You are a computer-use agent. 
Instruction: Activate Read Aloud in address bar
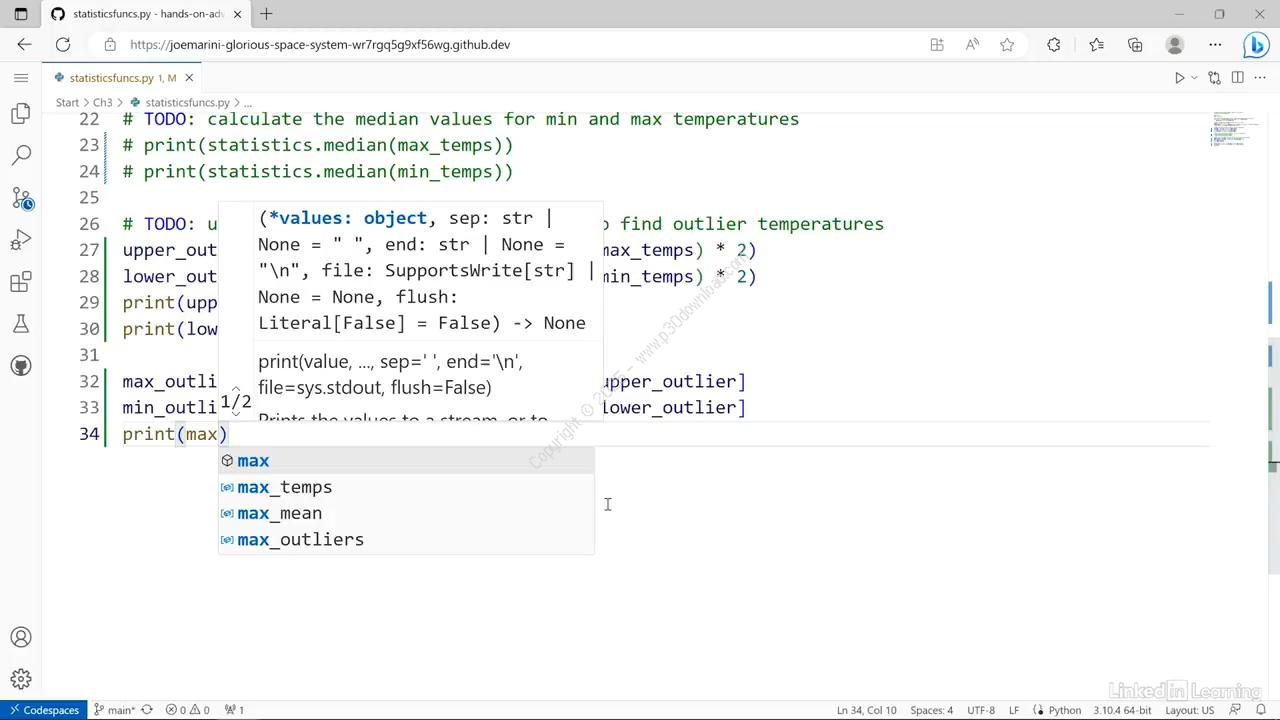[x=972, y=44]
